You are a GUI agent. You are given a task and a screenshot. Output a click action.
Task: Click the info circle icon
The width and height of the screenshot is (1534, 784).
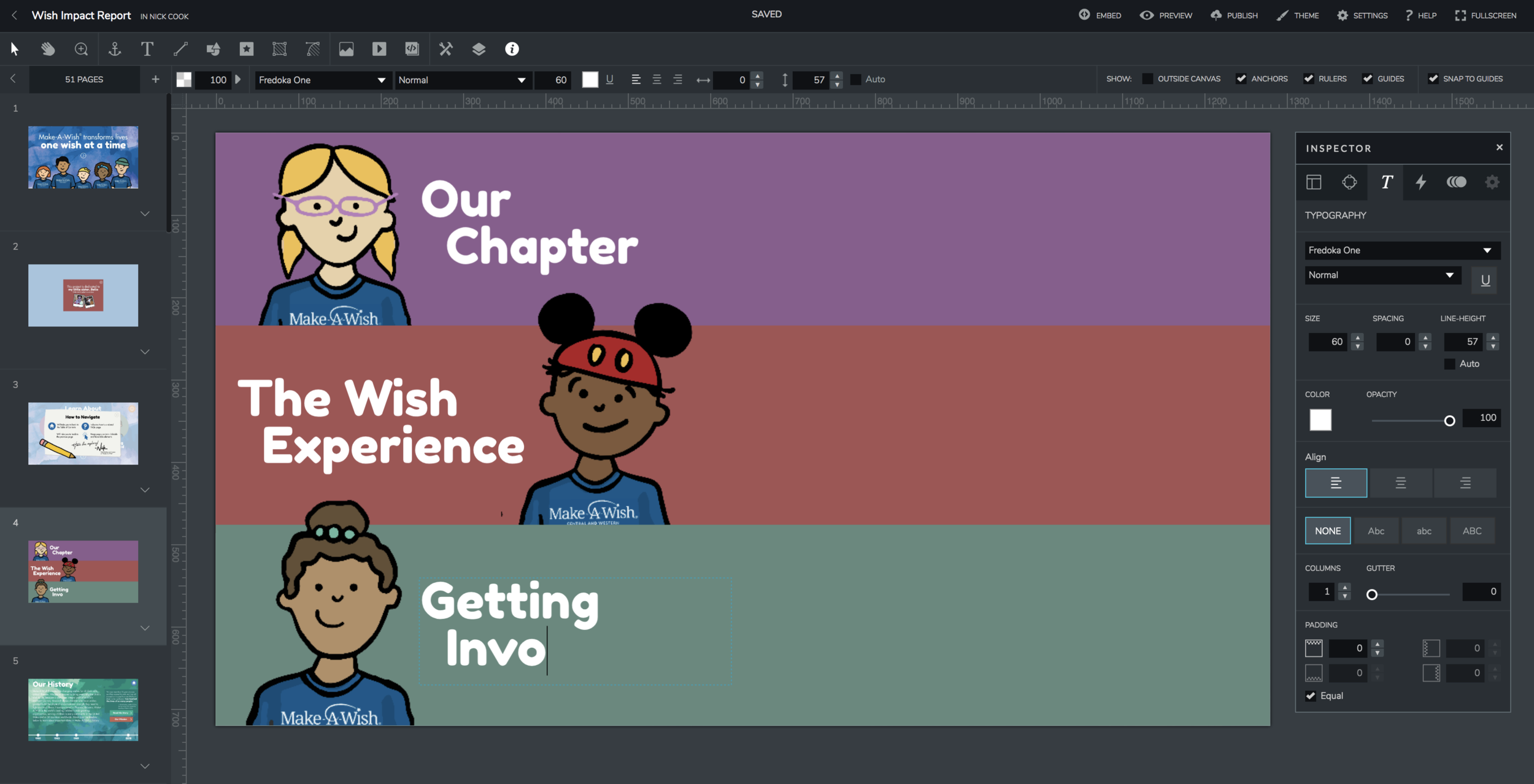(x=512, y=49)
